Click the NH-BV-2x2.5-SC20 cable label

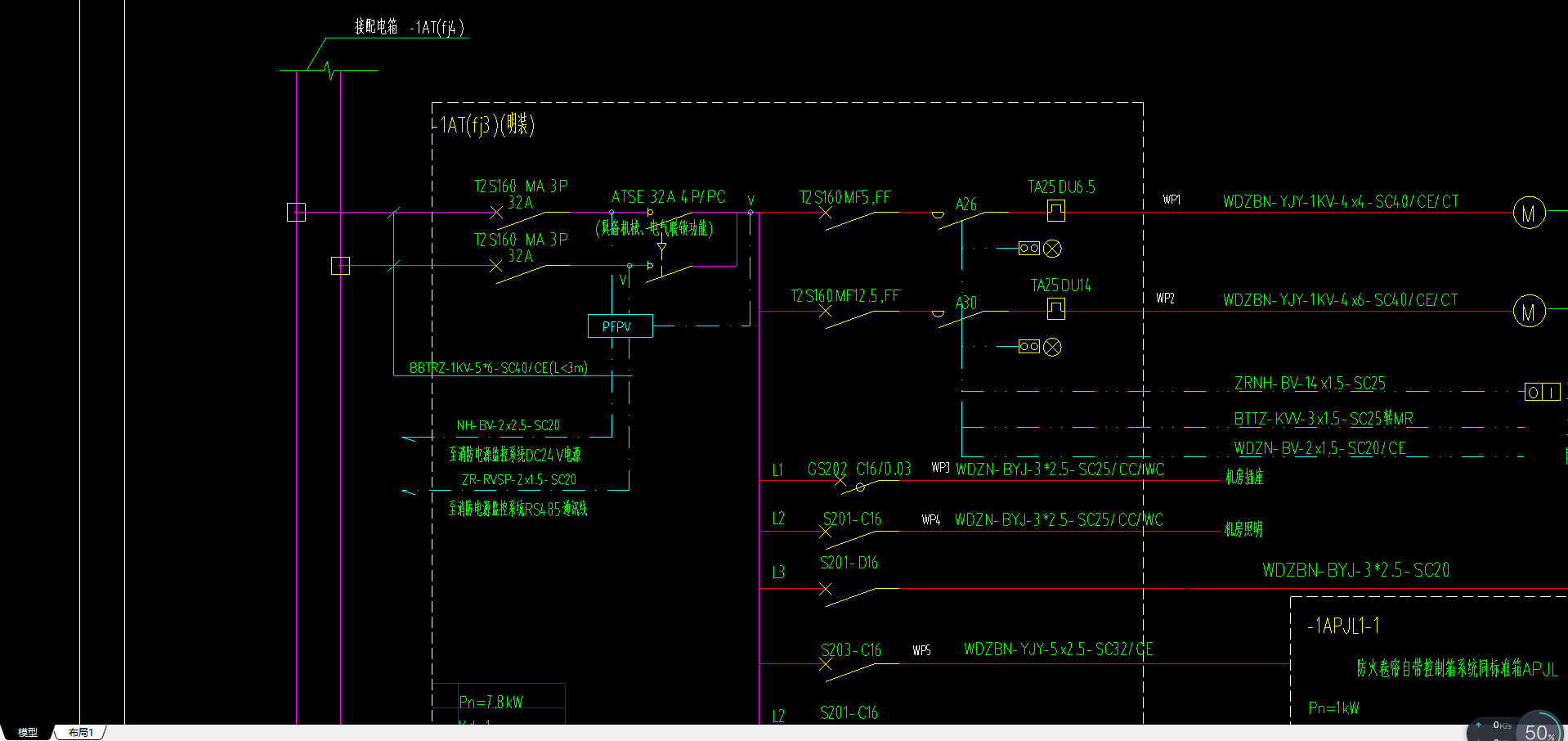click(x=508, y=425)
